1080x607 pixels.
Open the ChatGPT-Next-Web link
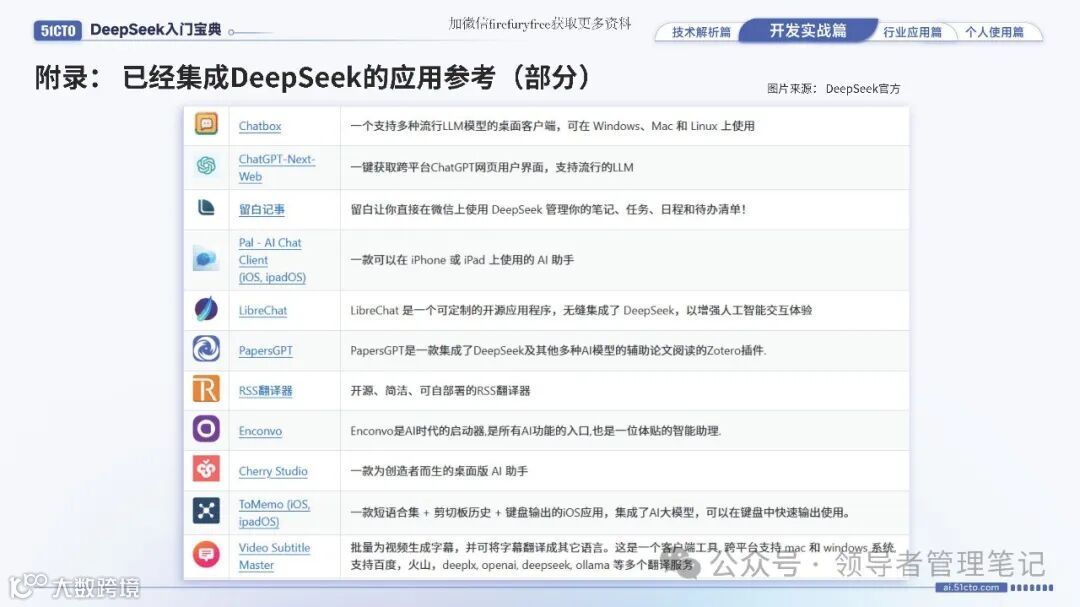pyautogui.click(x=276, y=167)
